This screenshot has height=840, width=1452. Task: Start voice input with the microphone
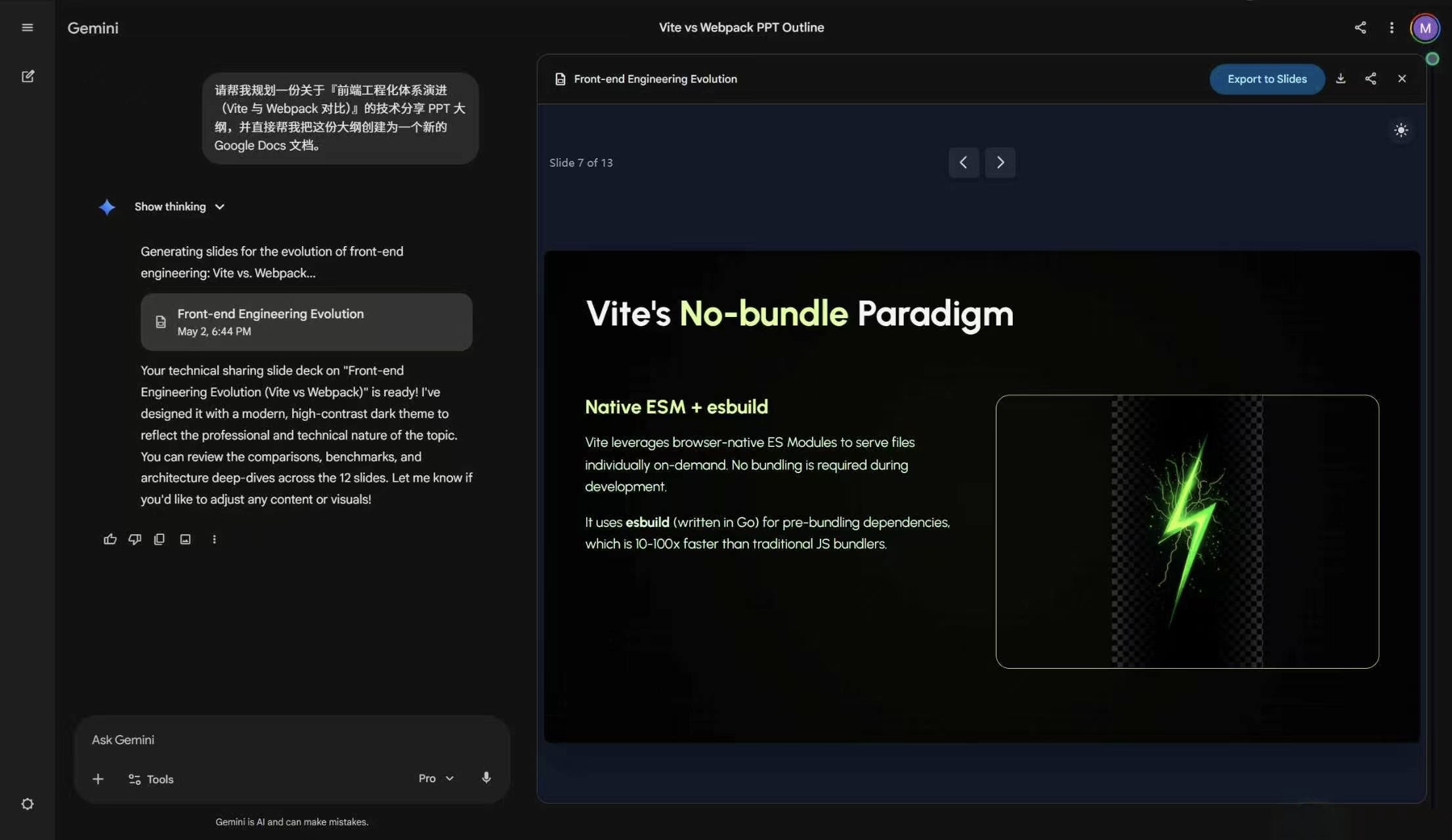tap(486, 778)
